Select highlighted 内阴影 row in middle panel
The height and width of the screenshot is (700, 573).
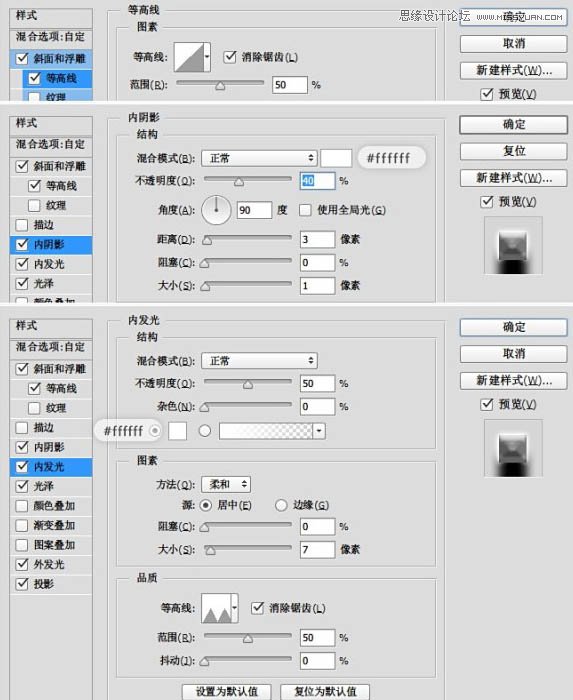click(x=51, y=245)
